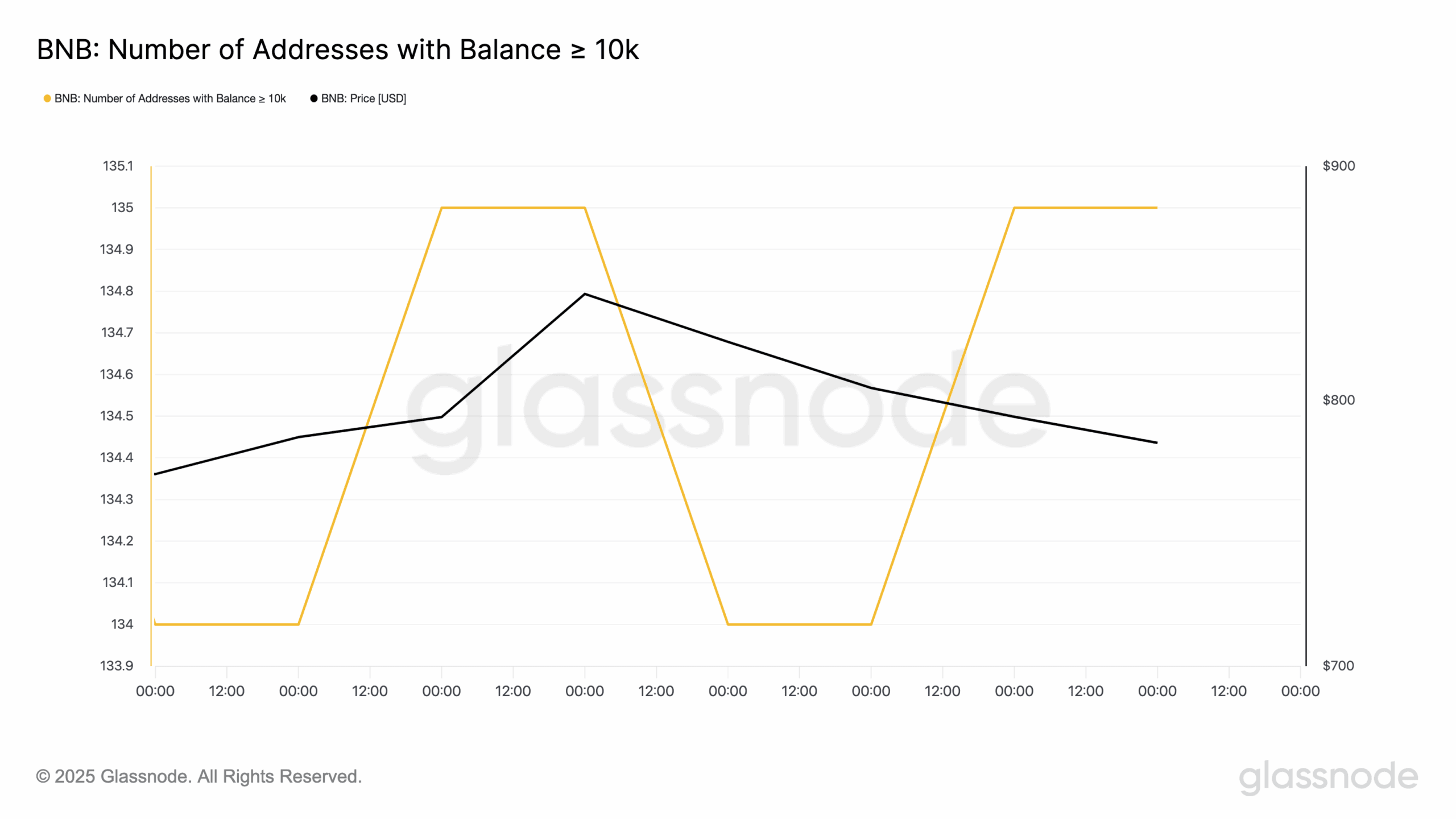
Task: Toggle the 'BNB: Price [USD]' legend label
Action: point(363,98)
